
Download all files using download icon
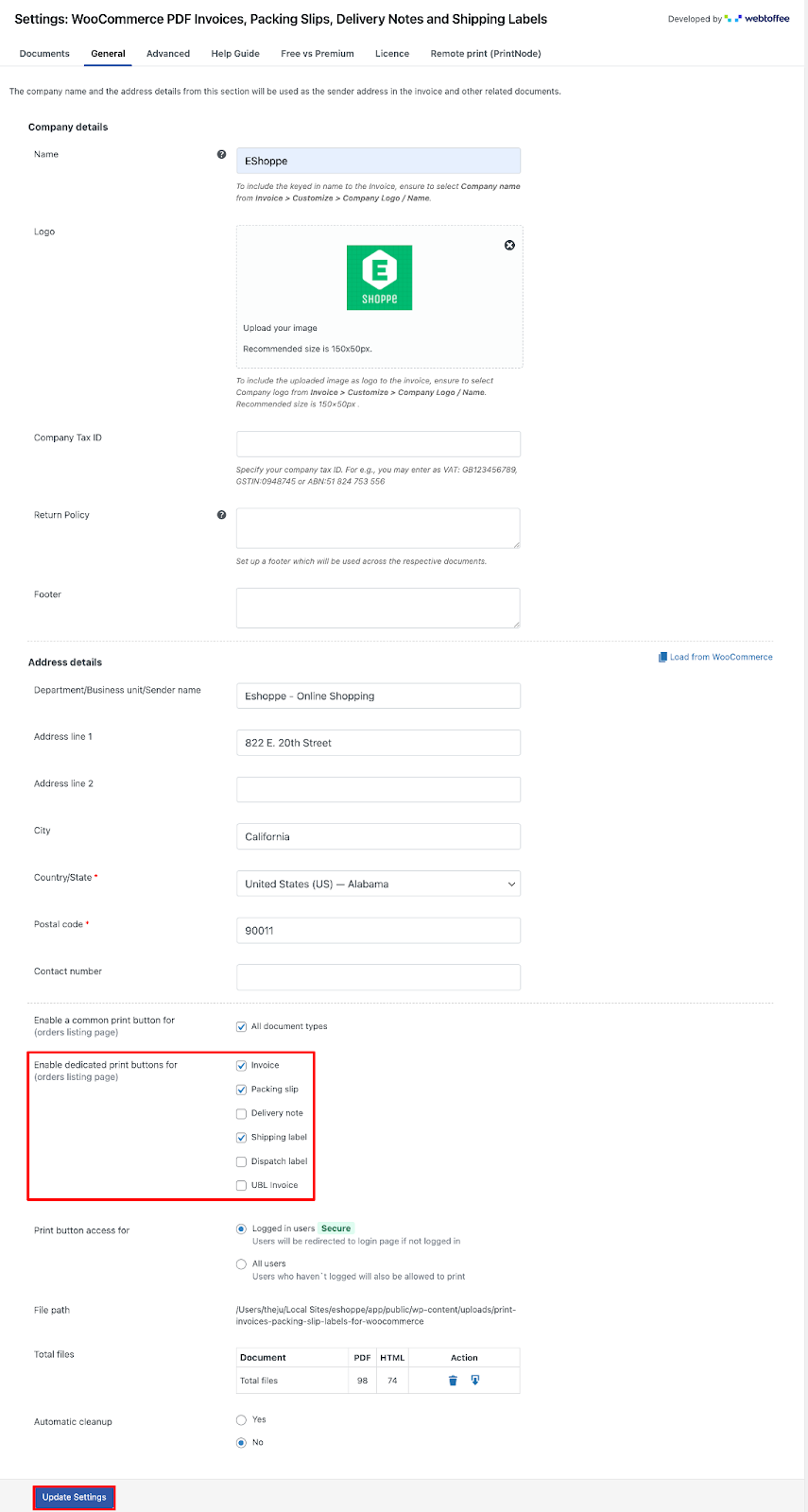coord(475,1381)
